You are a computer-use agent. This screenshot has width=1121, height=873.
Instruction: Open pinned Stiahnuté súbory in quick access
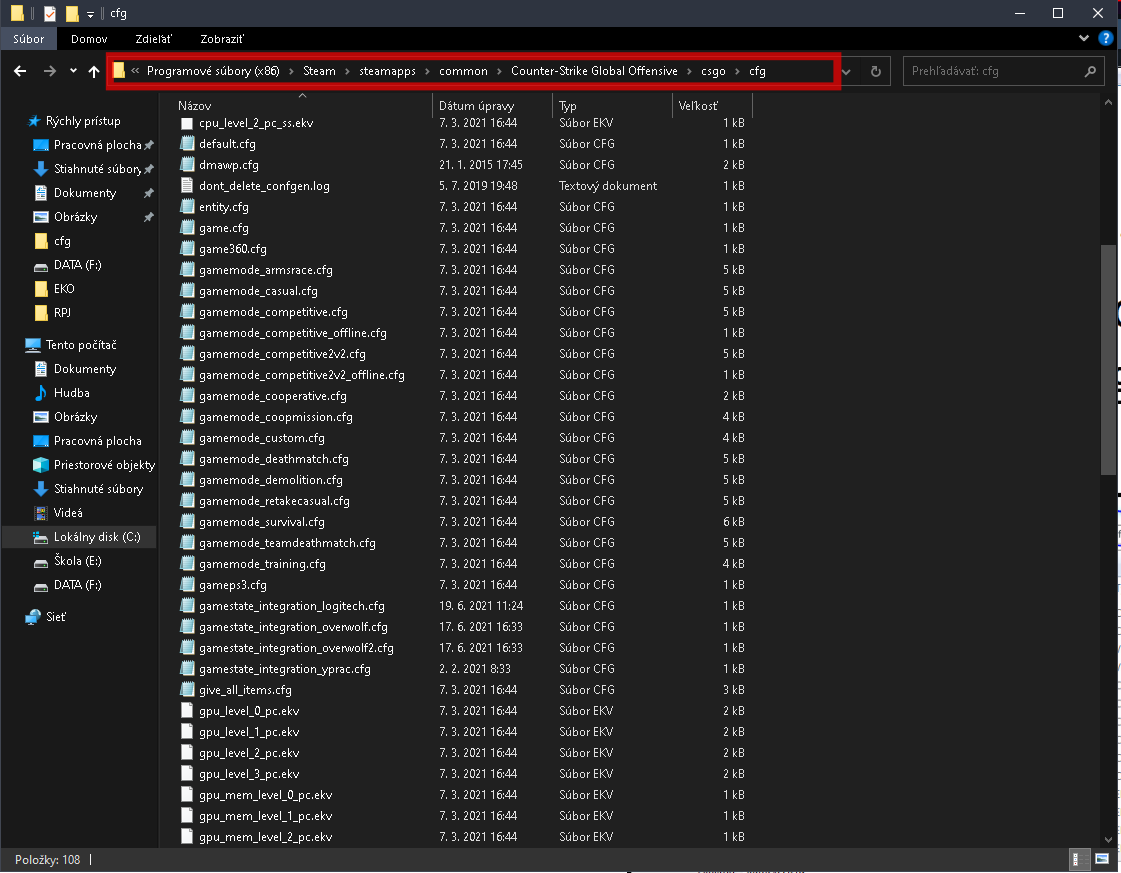coord(97,169)
